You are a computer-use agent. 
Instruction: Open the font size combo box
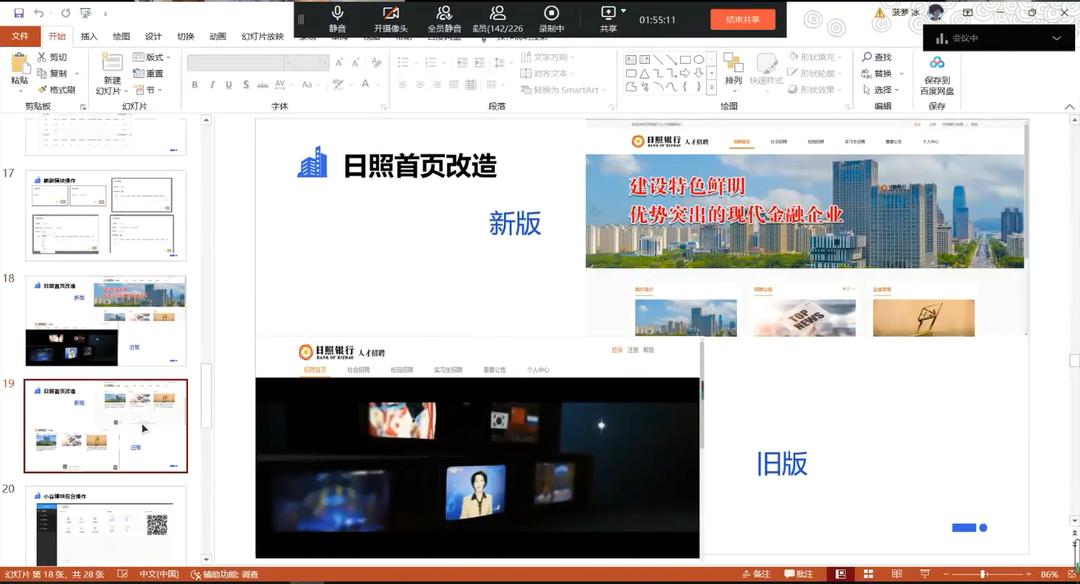coord(311,63)
